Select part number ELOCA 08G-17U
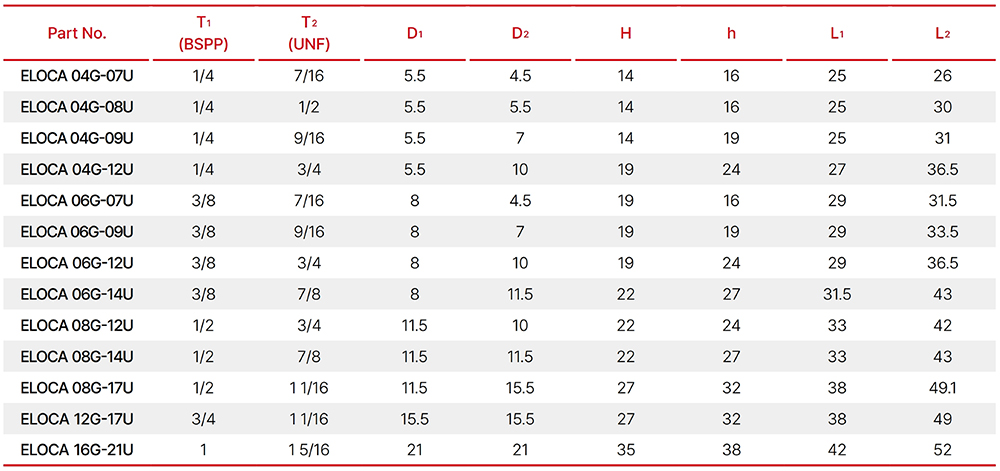This screenshot has height=471, width=1000. (77, 388)
